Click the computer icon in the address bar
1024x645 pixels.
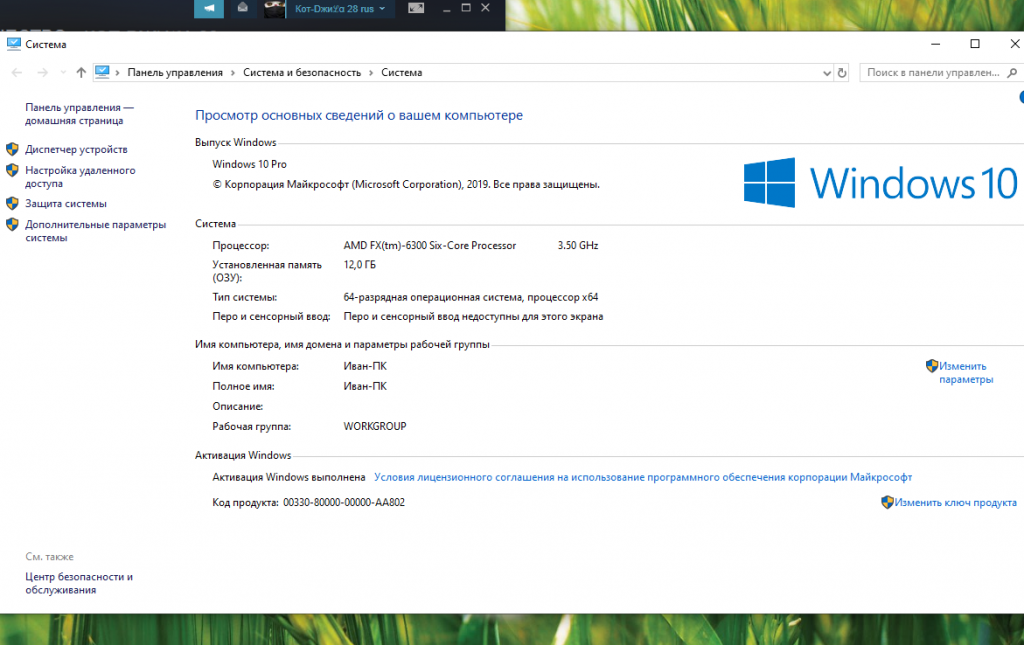102,72
